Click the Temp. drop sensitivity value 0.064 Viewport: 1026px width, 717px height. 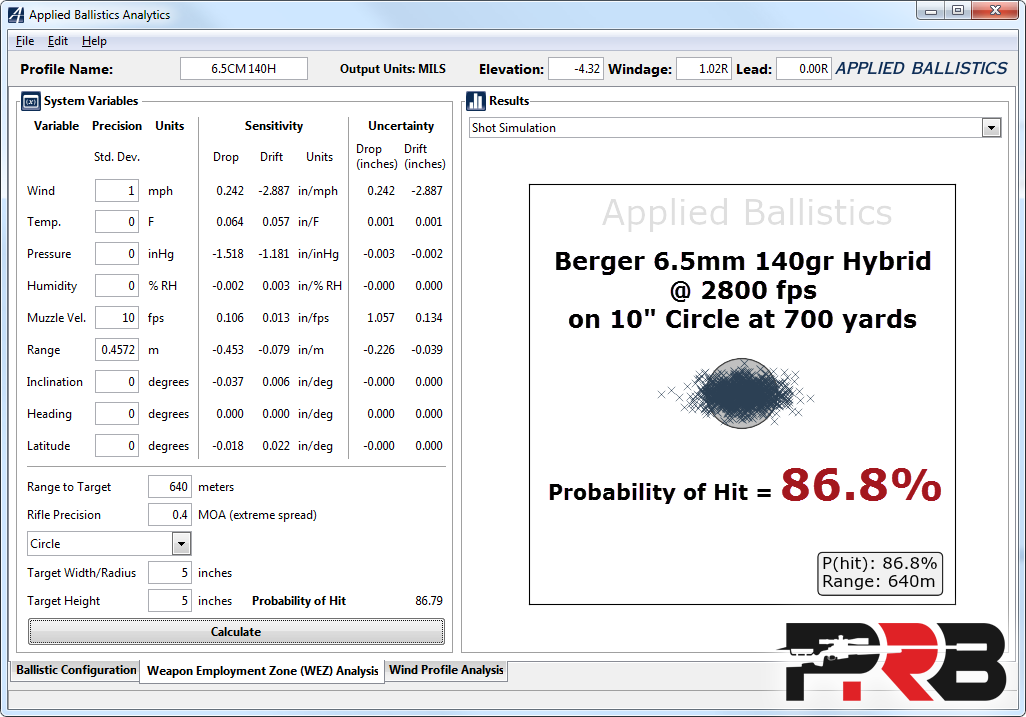(x=230, y=222)
